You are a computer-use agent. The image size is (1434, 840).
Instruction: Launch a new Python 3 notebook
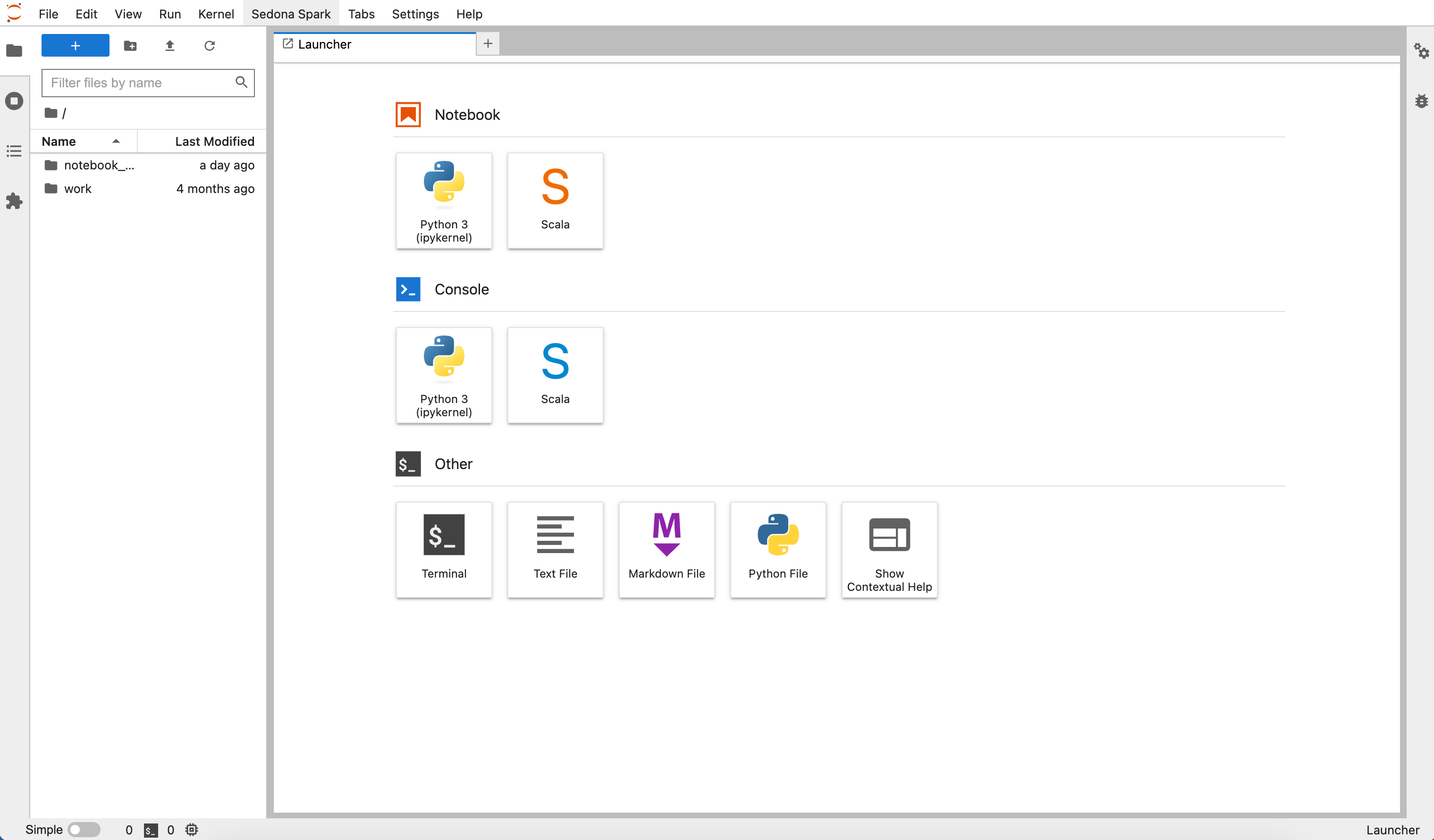pyautogui.click(x=444, y=200)
